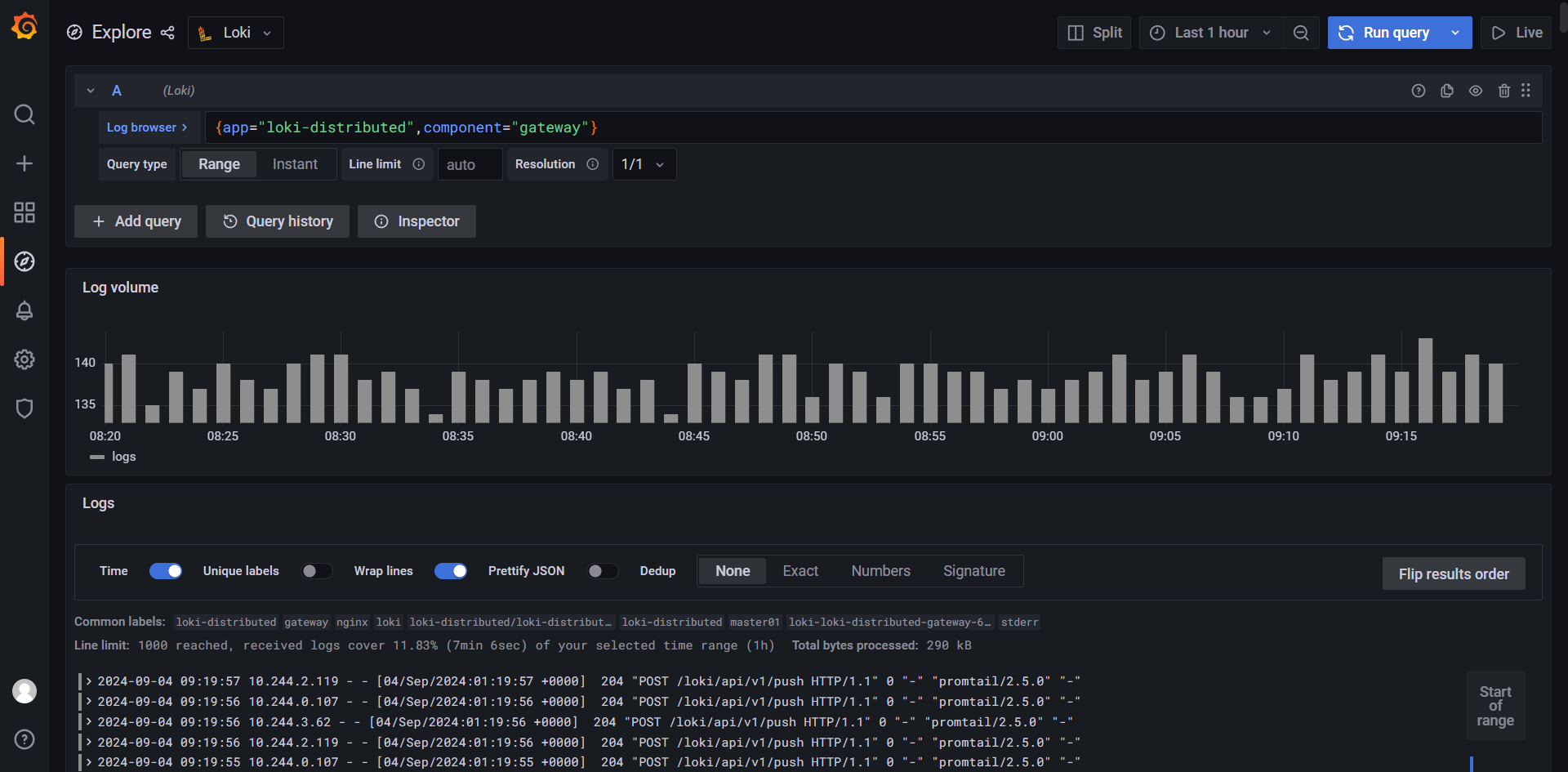Click the Line limit info icon
This screenshot has width=1568, height=772.
click(419, 164)
